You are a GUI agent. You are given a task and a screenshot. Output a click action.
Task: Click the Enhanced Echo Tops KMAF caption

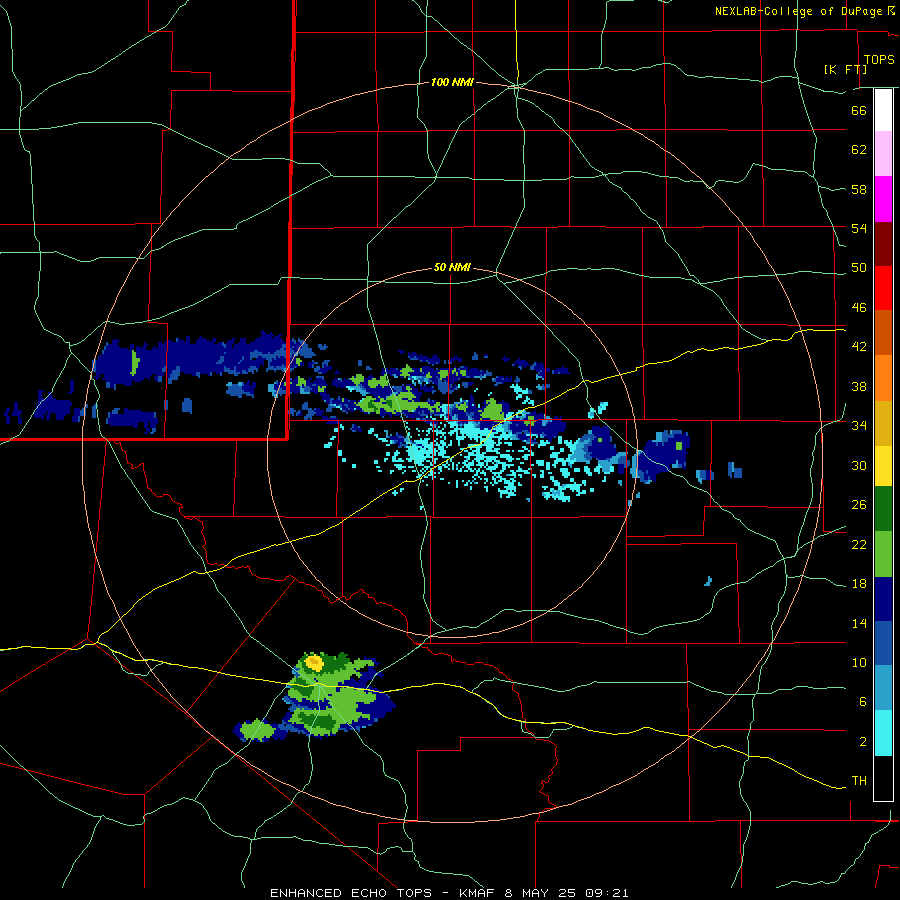(449, 893)
